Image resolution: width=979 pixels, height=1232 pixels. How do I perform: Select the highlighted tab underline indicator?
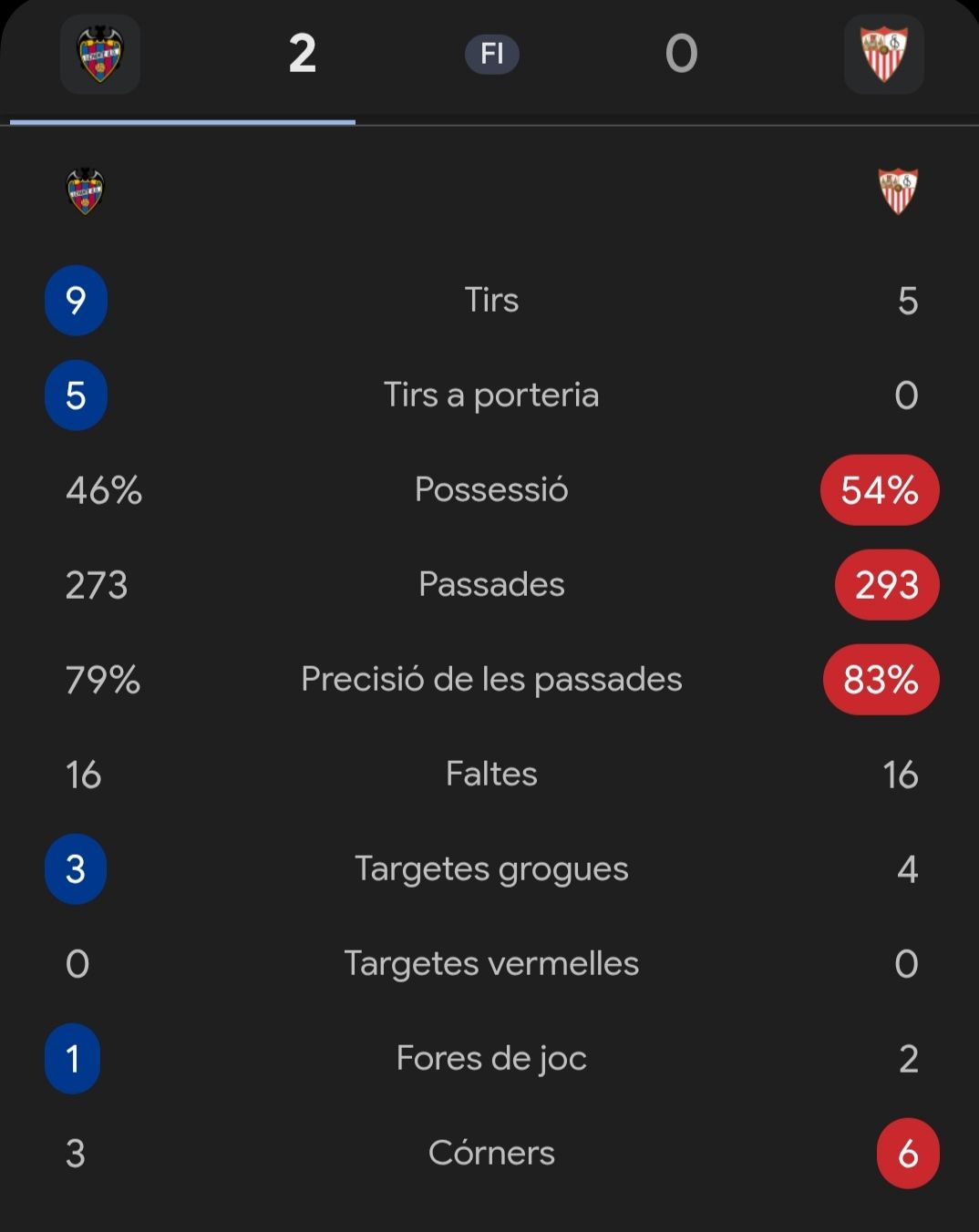coord(182,121)
